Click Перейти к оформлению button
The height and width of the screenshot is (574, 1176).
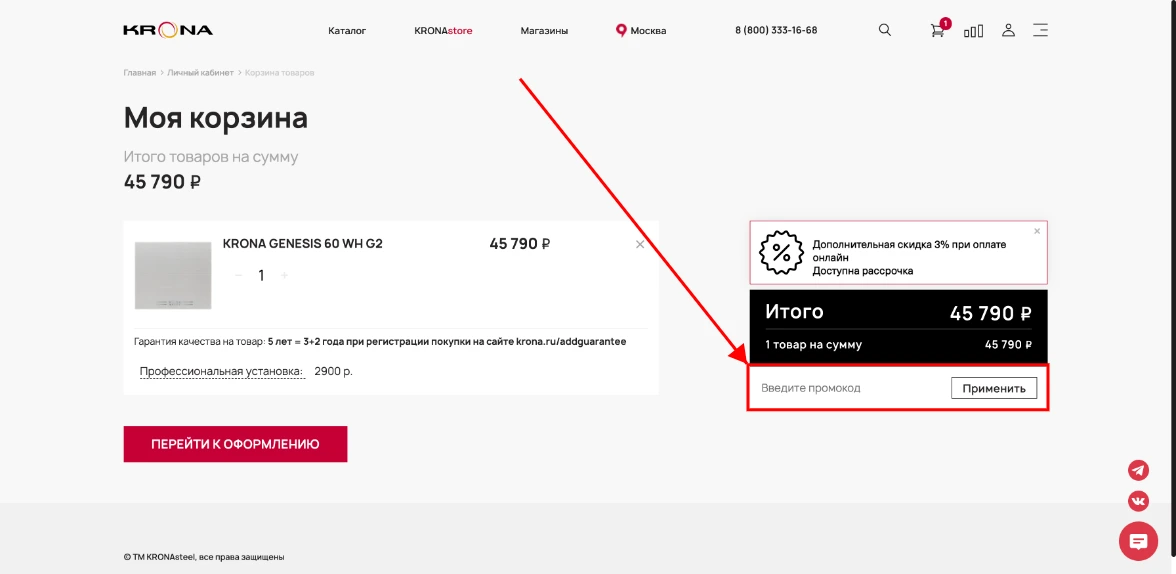click(236, 444)
